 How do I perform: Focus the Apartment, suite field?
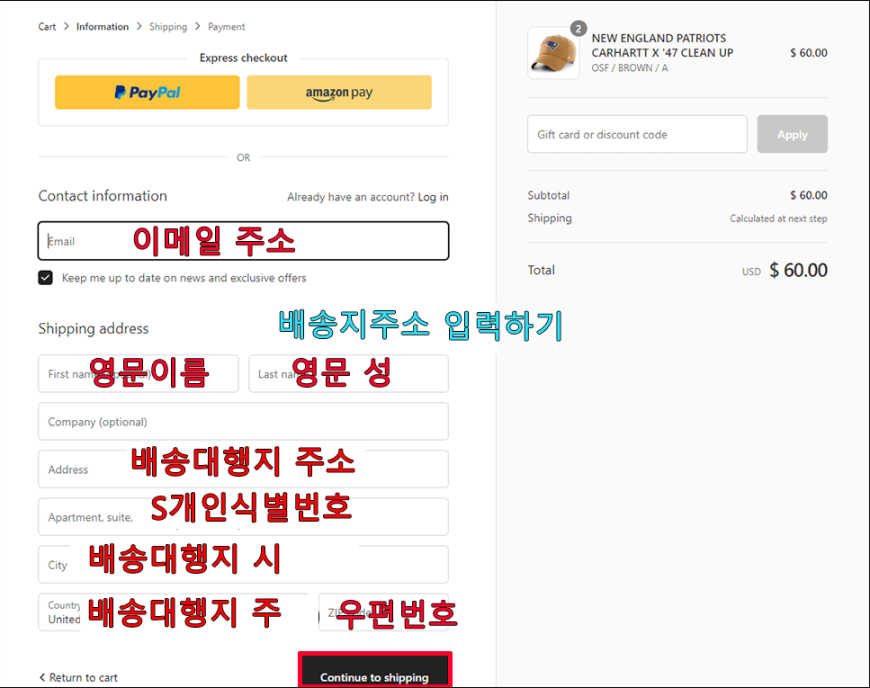click(x=243, y=517)
